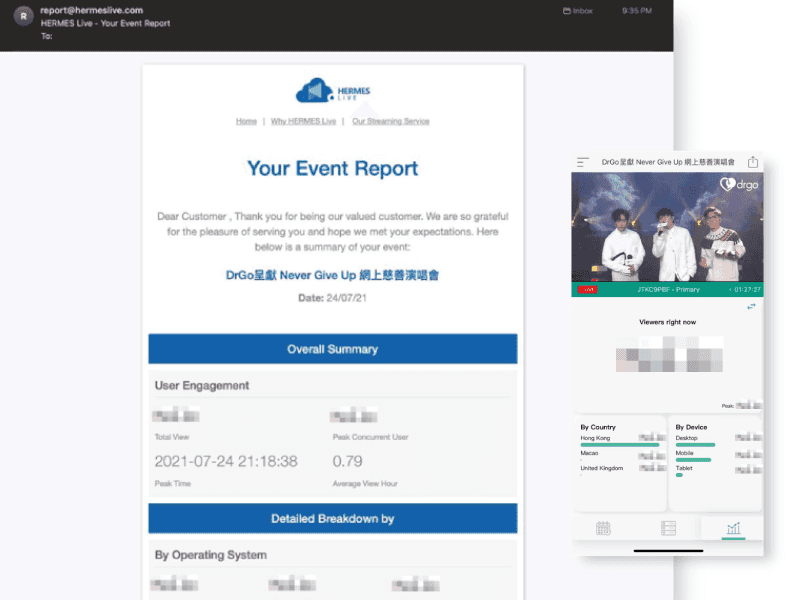Click the Average View Hour label
This screenshot has width=800, height=600.
(365, 484)
